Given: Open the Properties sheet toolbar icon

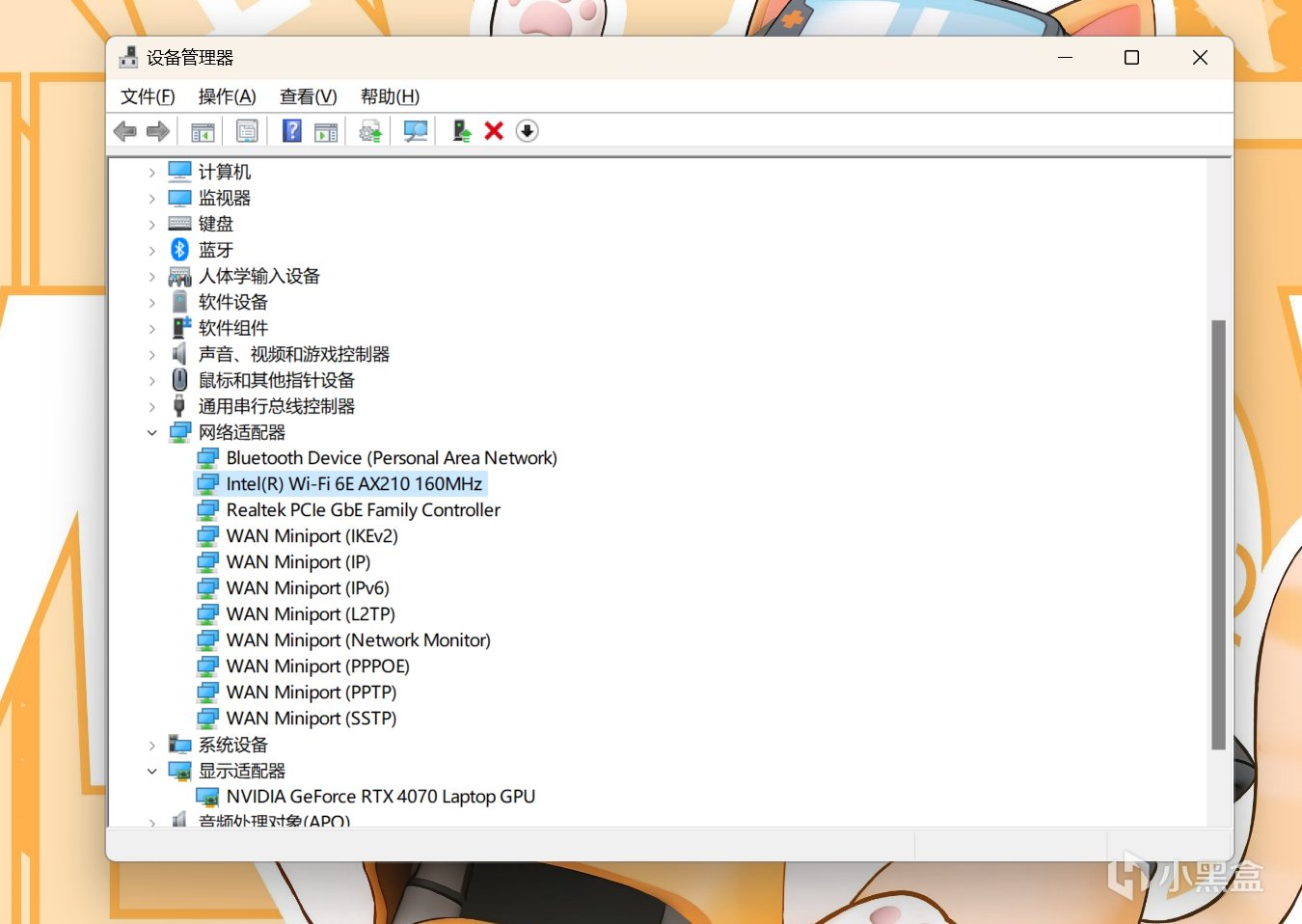Looking at the screenshot, I should pos(247,131).
